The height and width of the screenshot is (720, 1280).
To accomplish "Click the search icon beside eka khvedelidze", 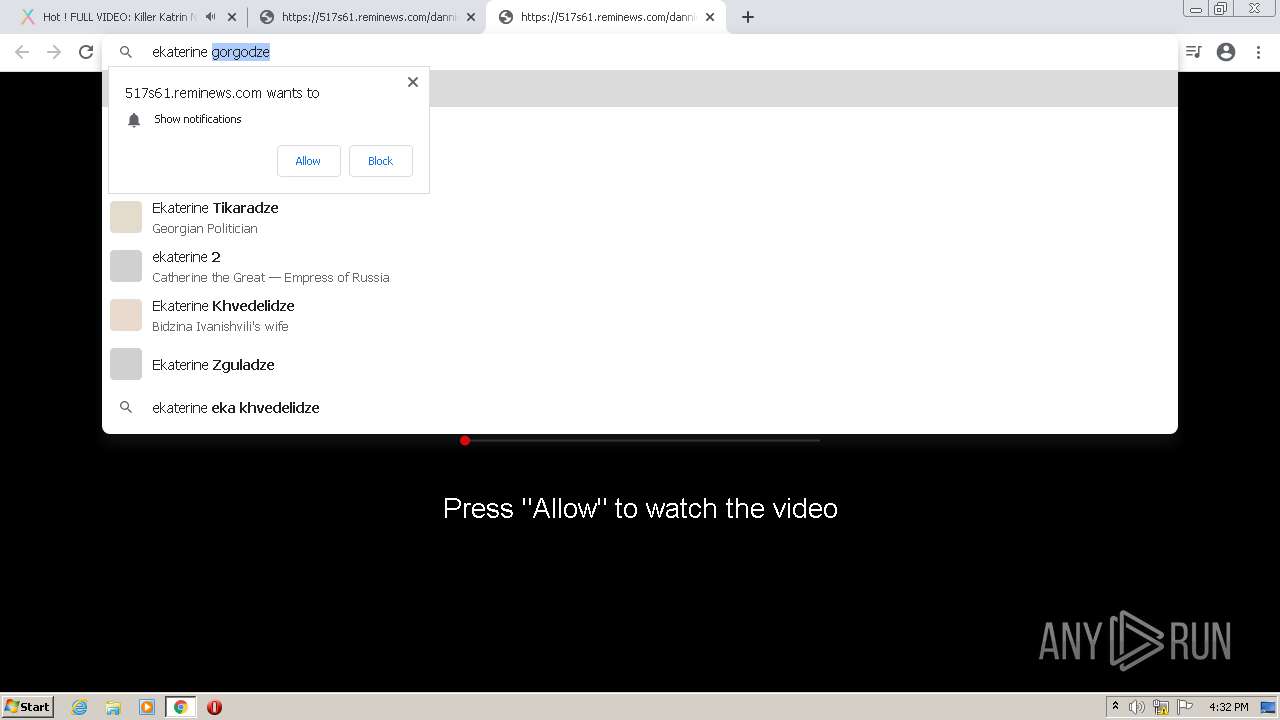I will pyautogui.click(x=126, y=408).
